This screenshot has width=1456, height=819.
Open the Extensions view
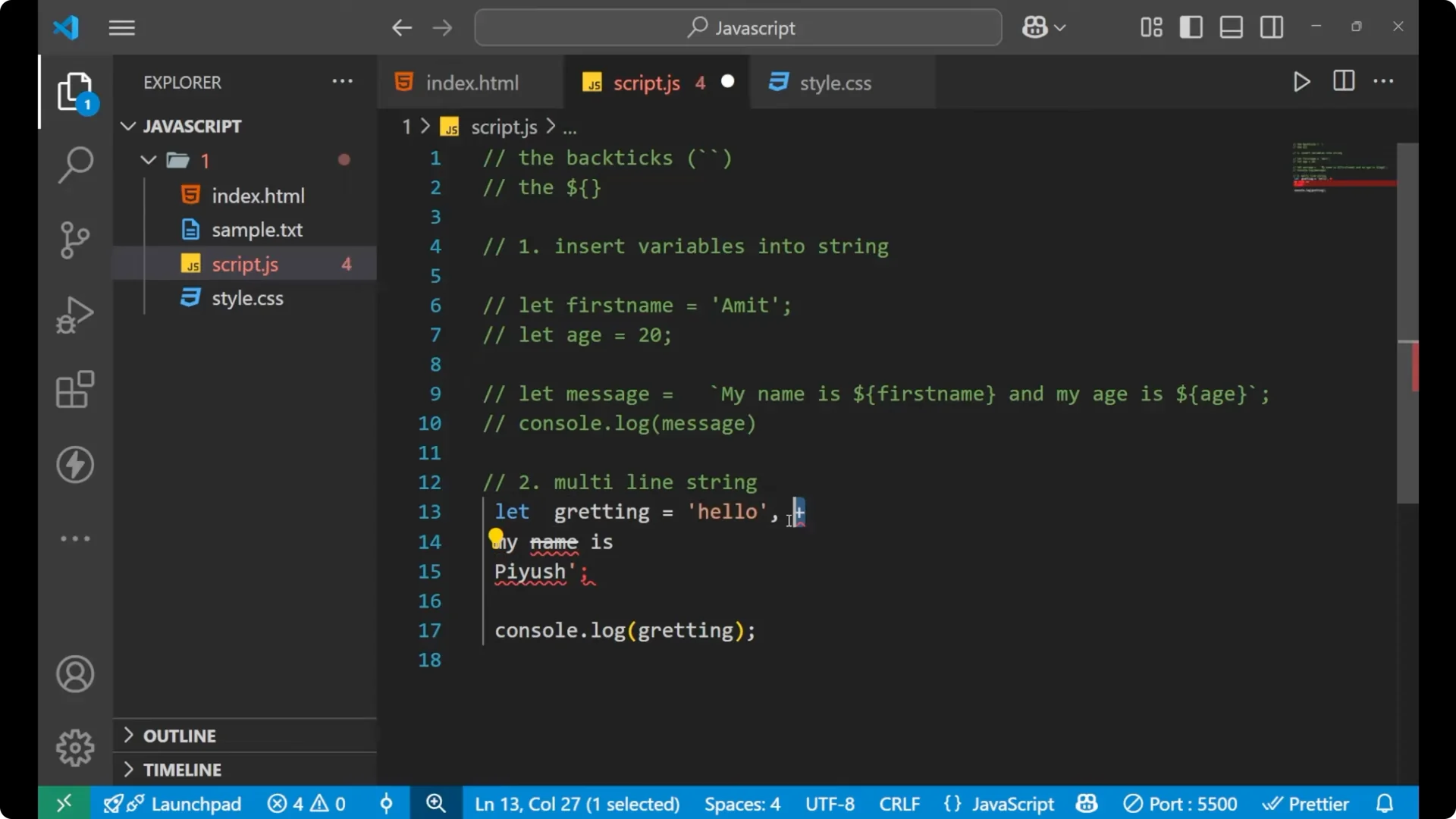coord(74,389)
